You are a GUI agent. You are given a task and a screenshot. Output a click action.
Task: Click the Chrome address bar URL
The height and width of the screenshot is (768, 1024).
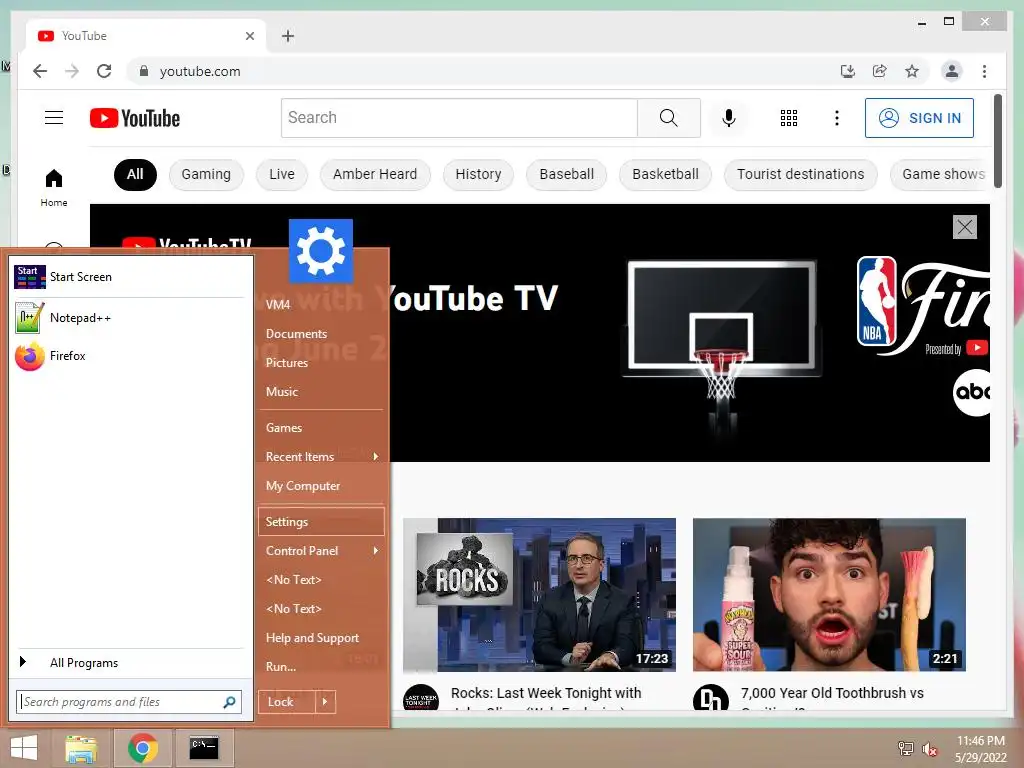200,71
